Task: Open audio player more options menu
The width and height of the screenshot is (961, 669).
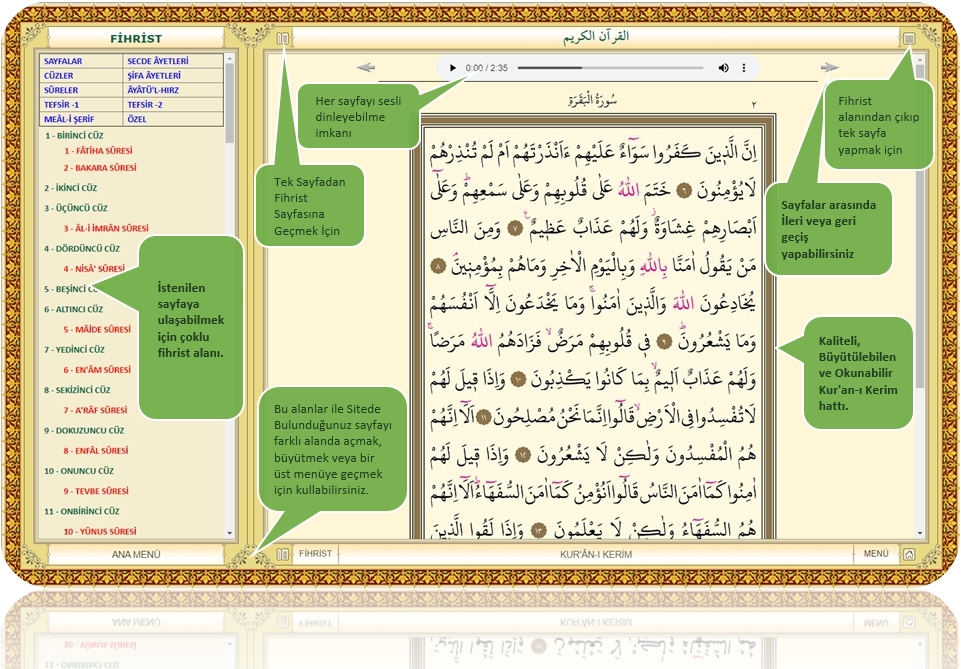Action: [744, 68]
